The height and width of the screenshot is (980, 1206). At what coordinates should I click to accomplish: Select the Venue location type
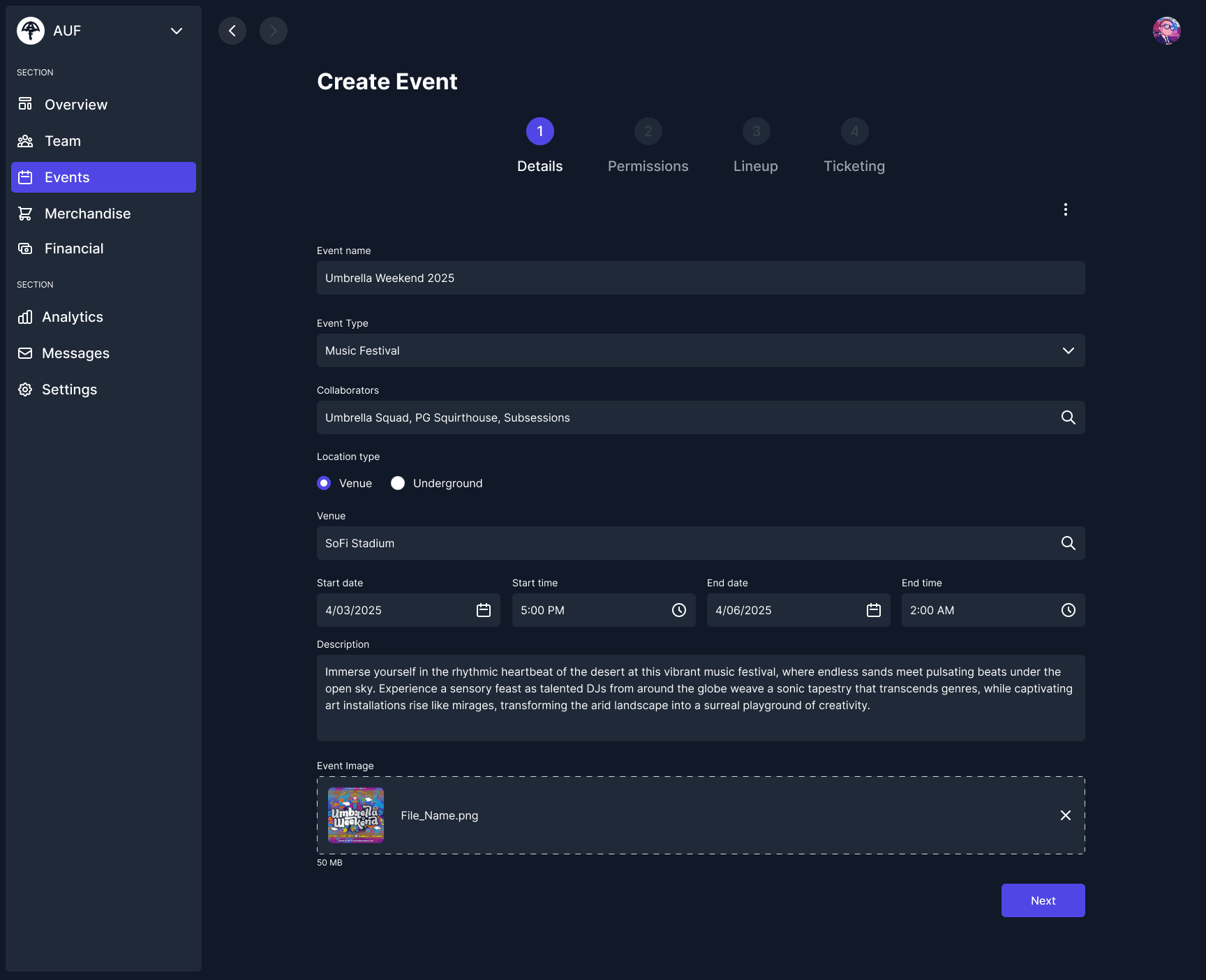[324, 483]
